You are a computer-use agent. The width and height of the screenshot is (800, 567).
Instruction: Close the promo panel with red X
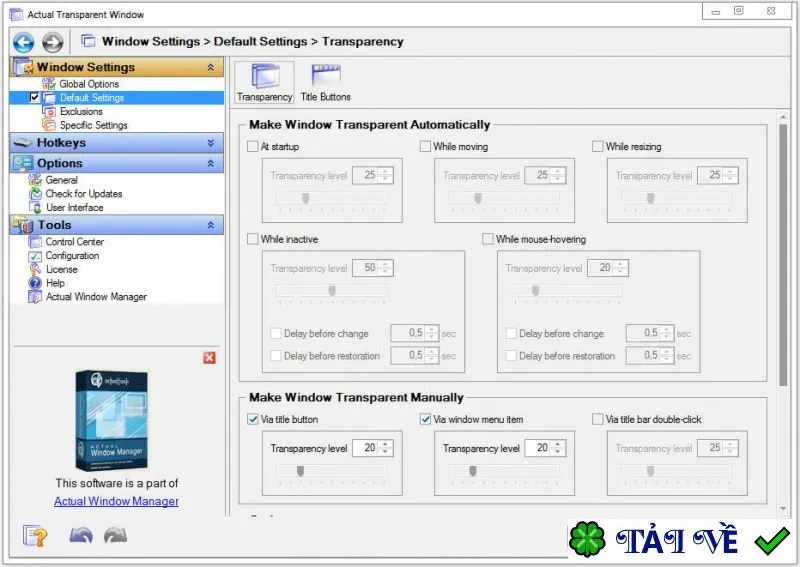(x=209, y=358)
